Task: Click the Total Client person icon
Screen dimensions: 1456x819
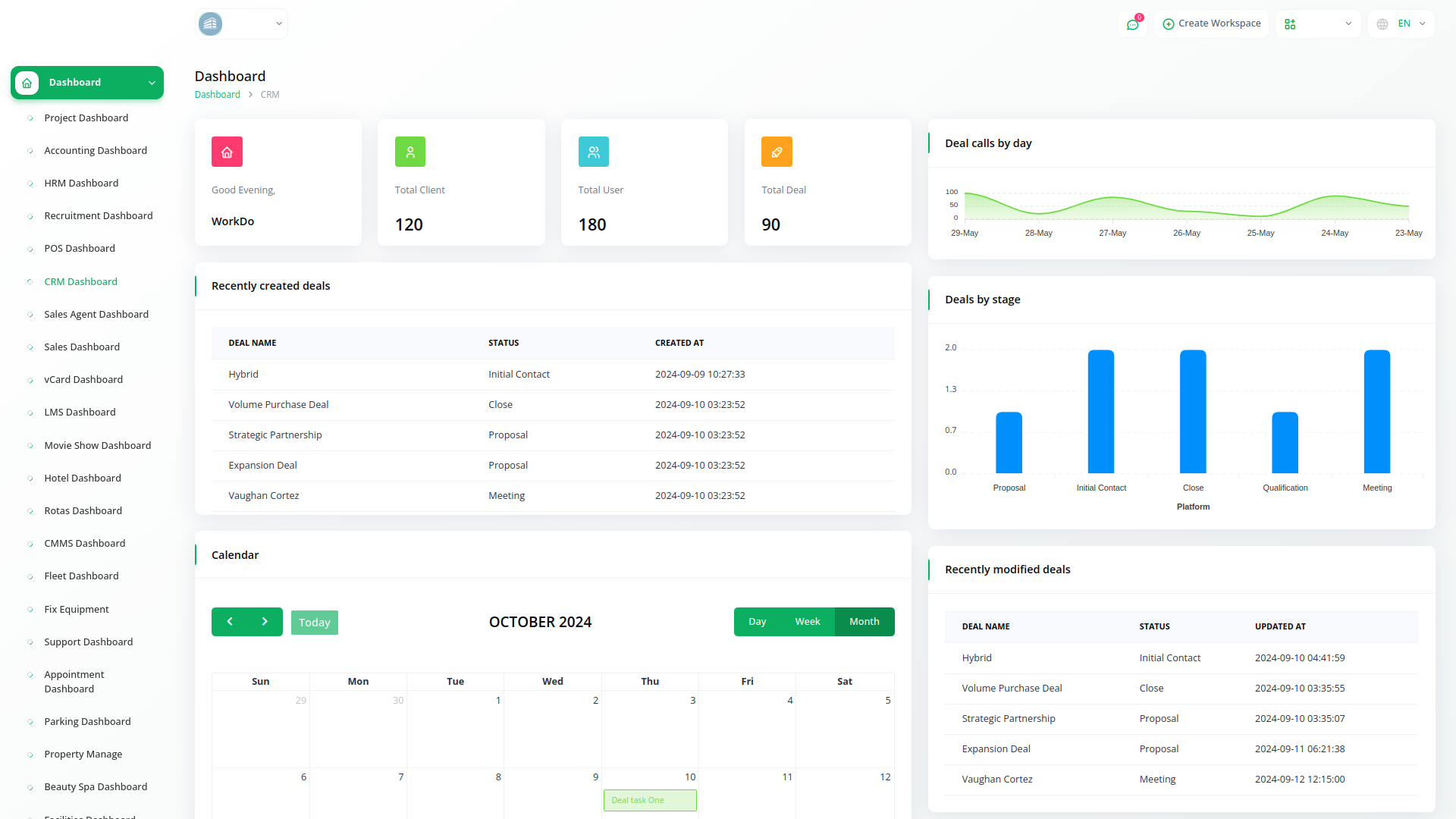Action: click(409, 151)
